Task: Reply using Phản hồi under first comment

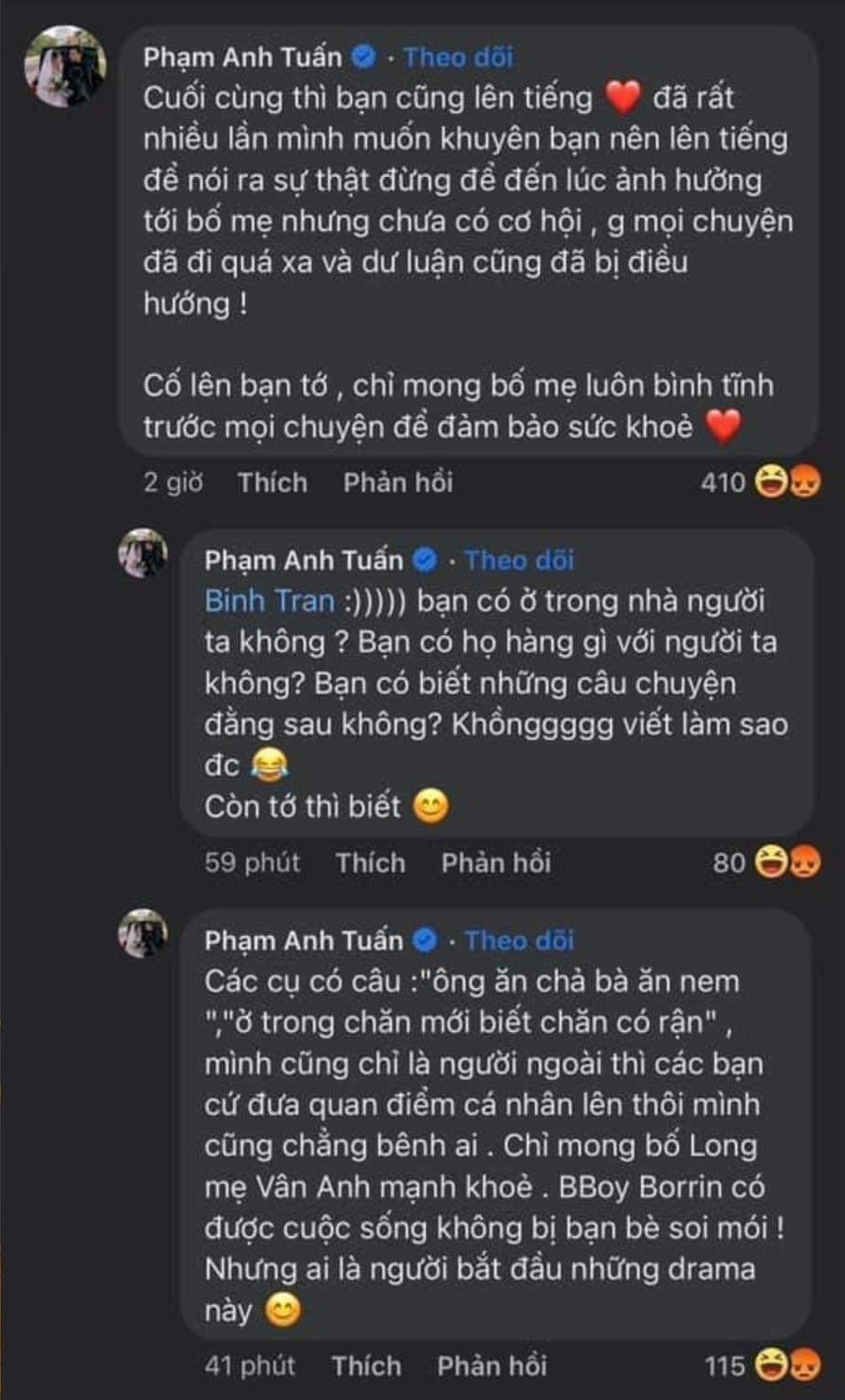Action: click(399, 482)
